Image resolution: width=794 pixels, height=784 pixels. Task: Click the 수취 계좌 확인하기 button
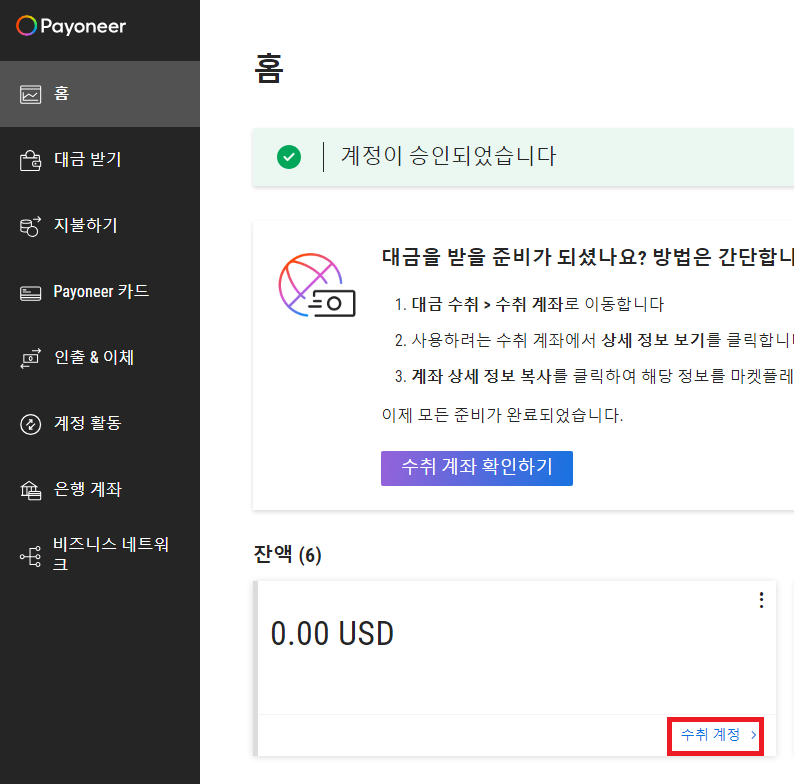(477, 468)
